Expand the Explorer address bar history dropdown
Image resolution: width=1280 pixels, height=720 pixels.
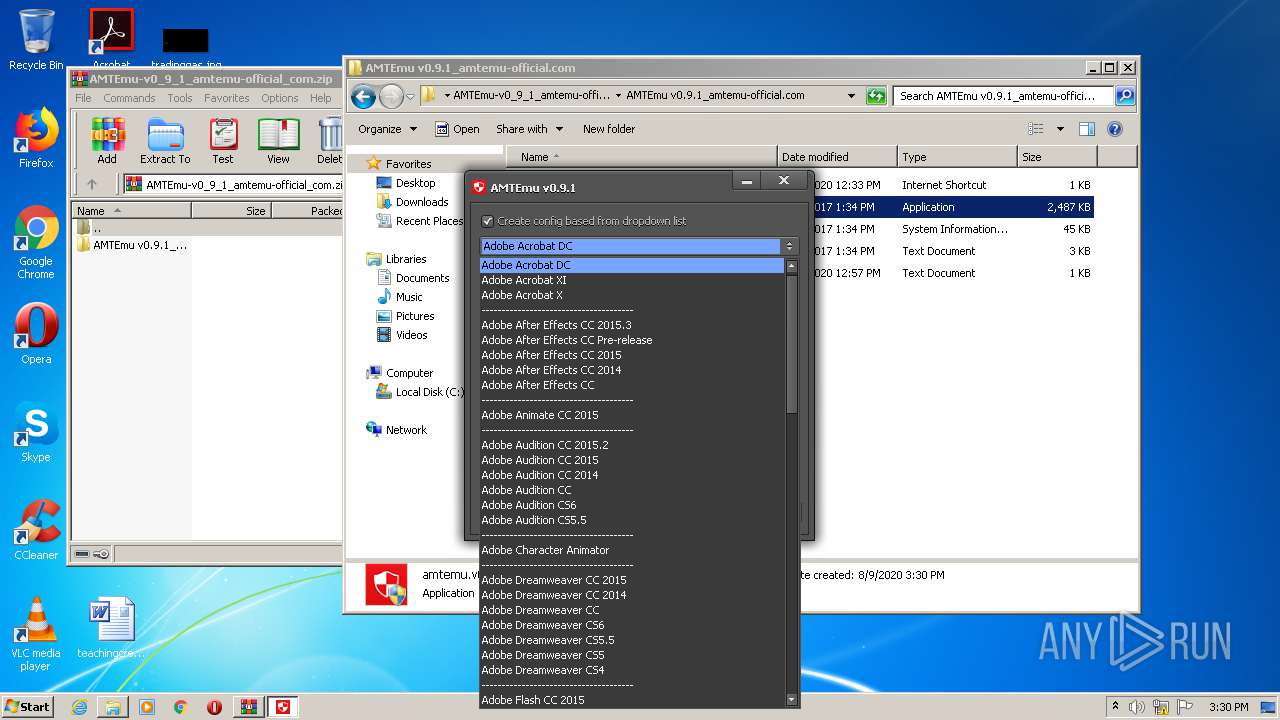tap(851, 96)
